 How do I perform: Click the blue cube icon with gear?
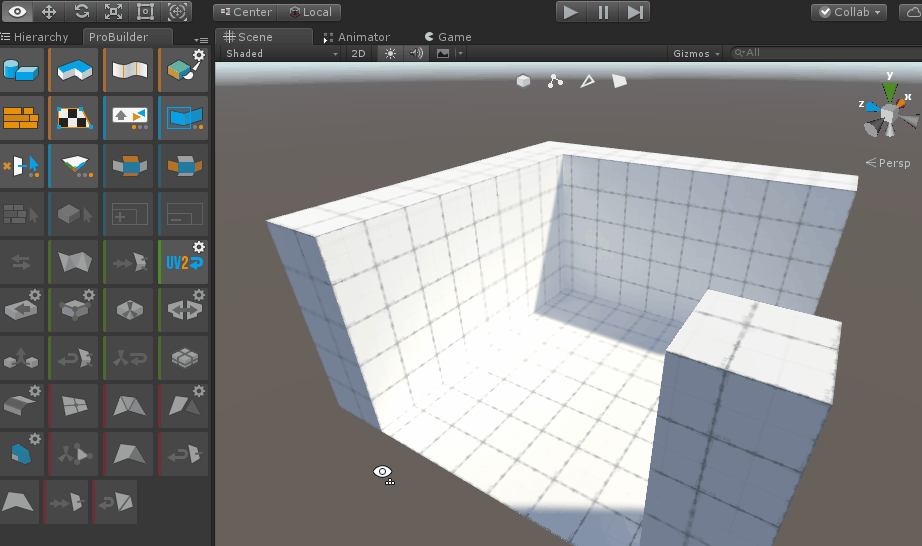tap(22, 454)
